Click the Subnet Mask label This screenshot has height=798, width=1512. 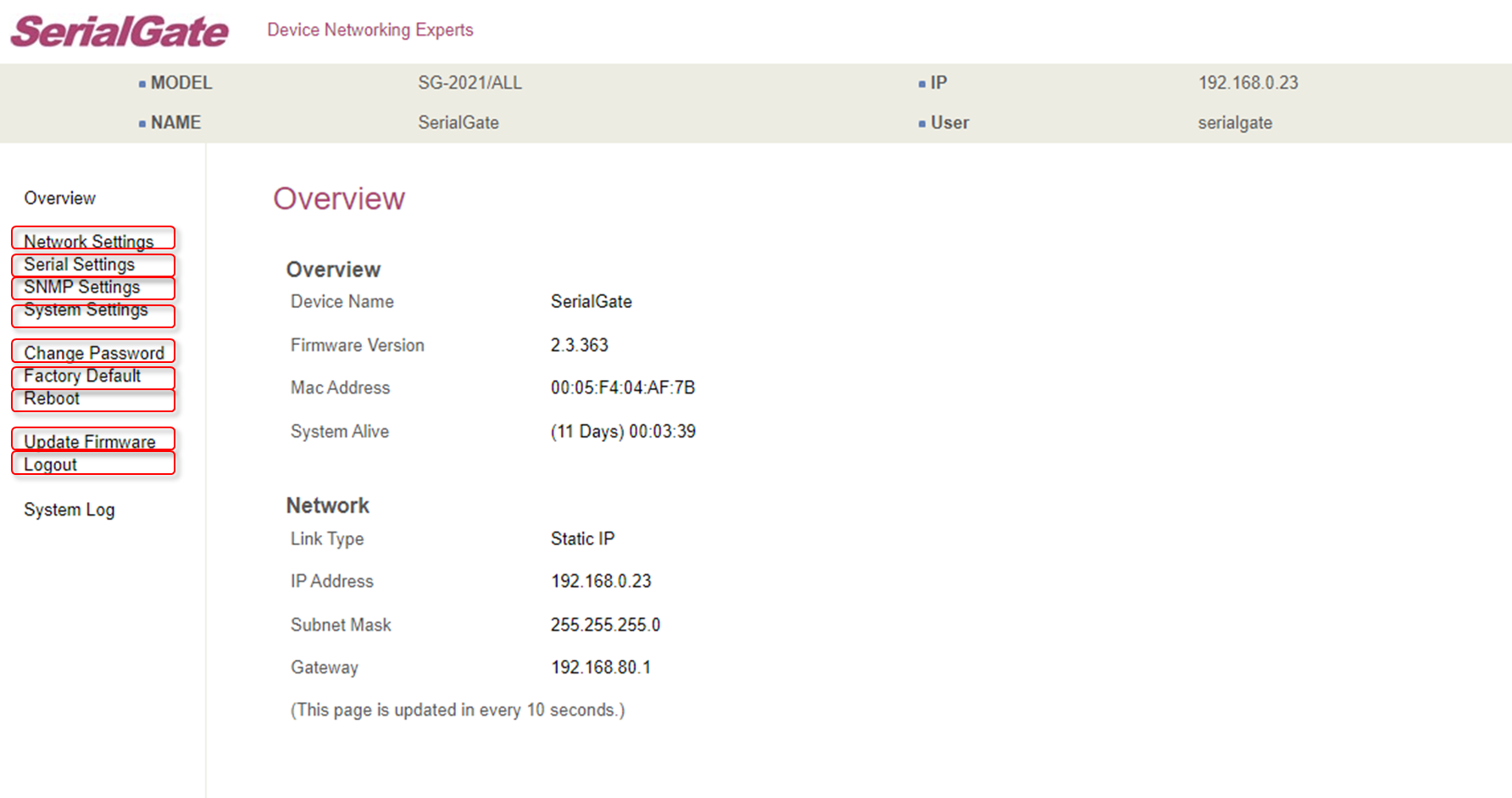pos(341,625)
